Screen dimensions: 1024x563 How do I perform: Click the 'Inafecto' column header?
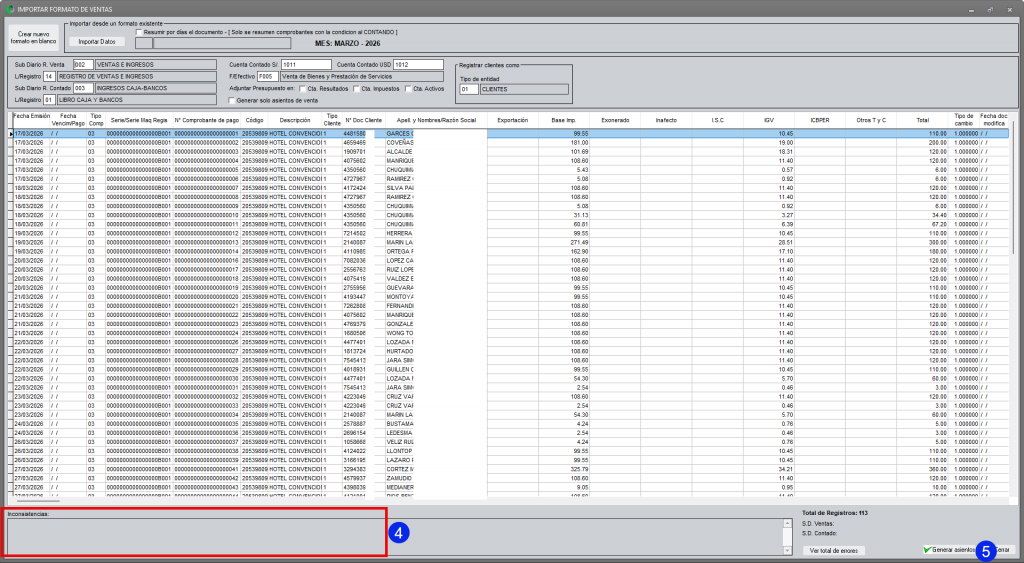click(666, 120)
